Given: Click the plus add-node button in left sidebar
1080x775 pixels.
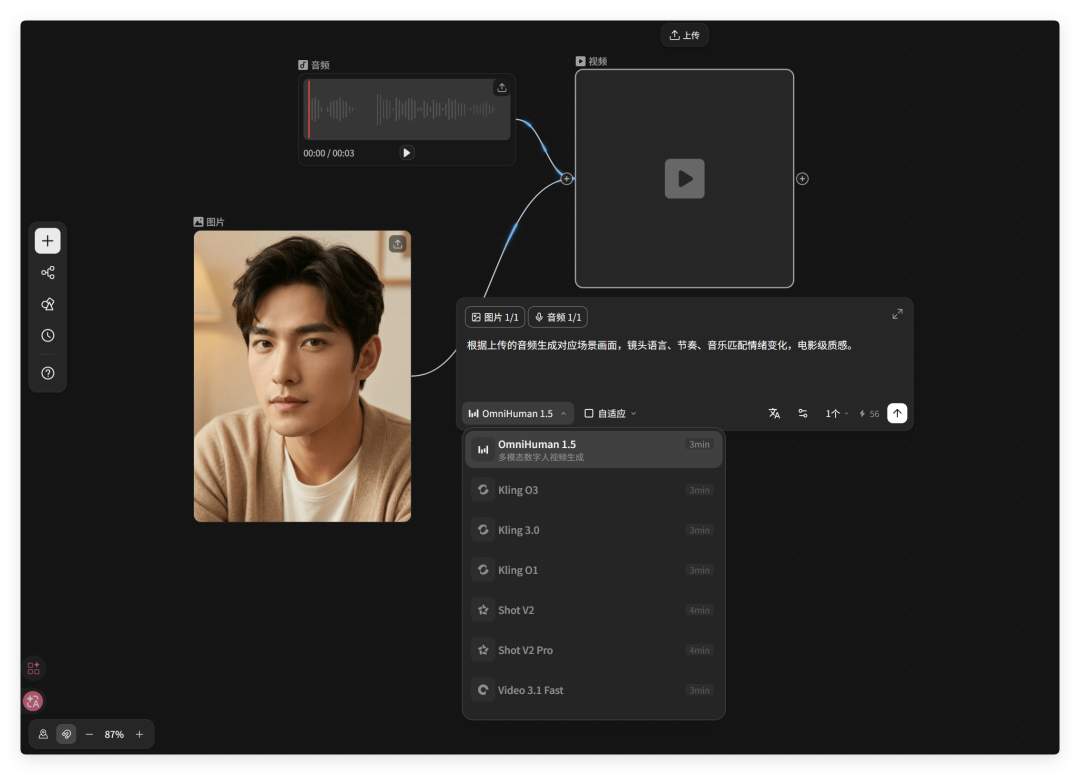Looking at the screenshot, I should tap(47, 241).
